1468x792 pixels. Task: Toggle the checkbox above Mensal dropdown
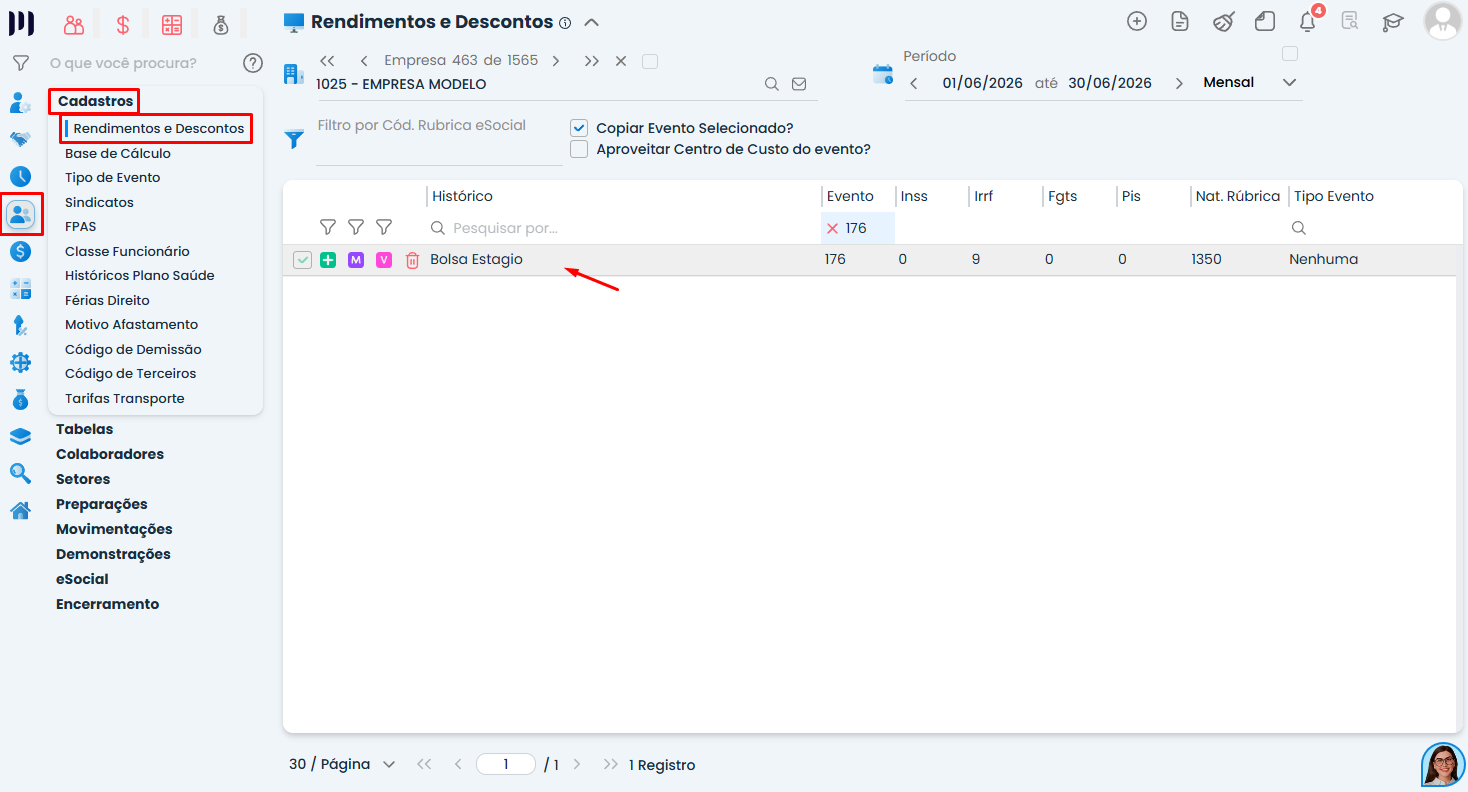click(1290, 53)
